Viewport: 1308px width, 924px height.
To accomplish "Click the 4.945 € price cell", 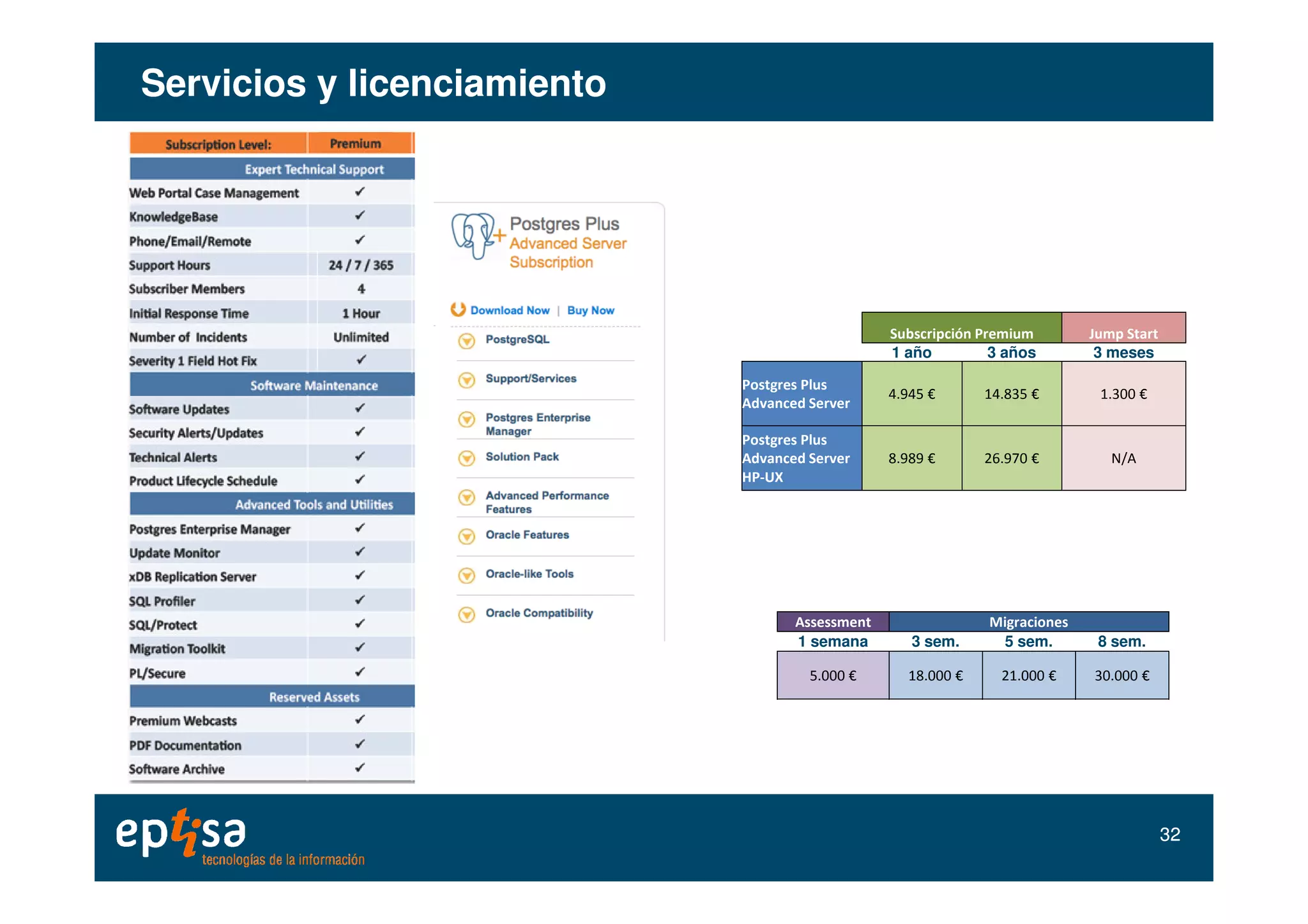I will [912, 393].
